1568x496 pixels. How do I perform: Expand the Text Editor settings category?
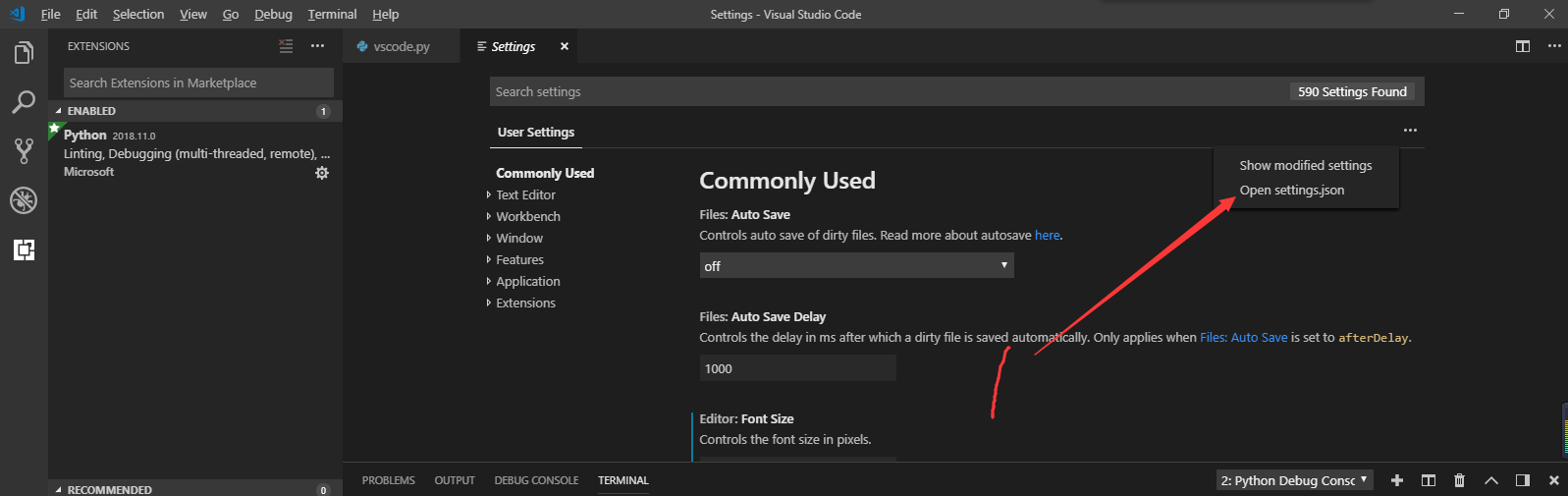(525, 194)
